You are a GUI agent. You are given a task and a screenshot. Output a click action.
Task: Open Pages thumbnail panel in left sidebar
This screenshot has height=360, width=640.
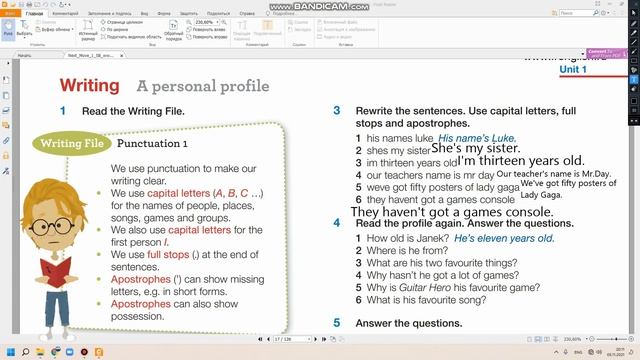click(x=6, y=96)
